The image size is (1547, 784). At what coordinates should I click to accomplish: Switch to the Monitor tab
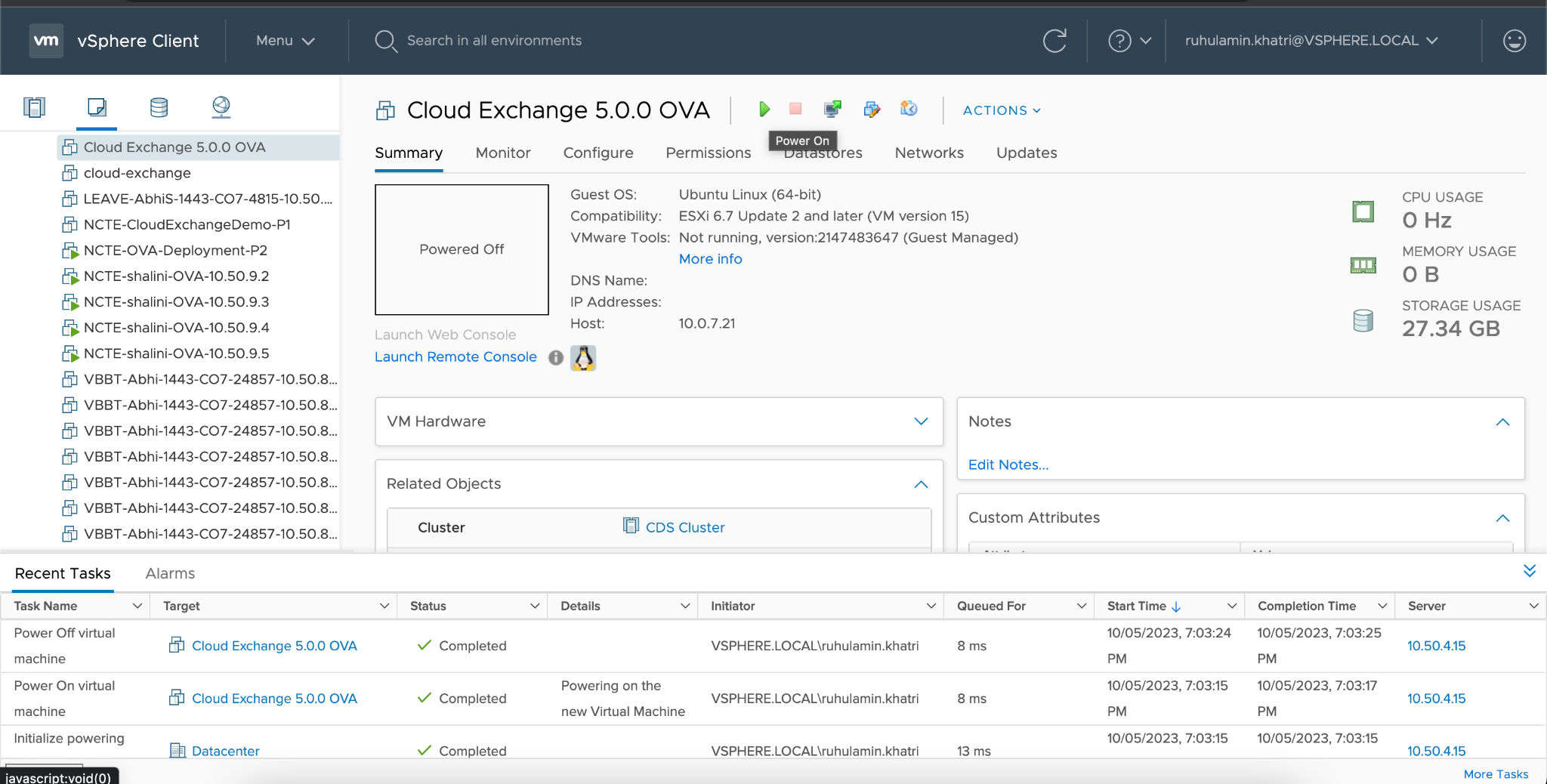click(x=503, y=153)
